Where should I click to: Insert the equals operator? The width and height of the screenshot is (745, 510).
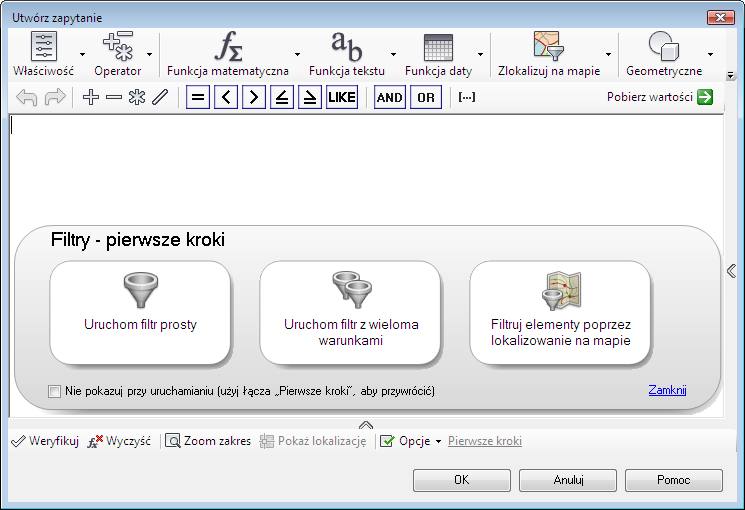(x=198, y=97)
